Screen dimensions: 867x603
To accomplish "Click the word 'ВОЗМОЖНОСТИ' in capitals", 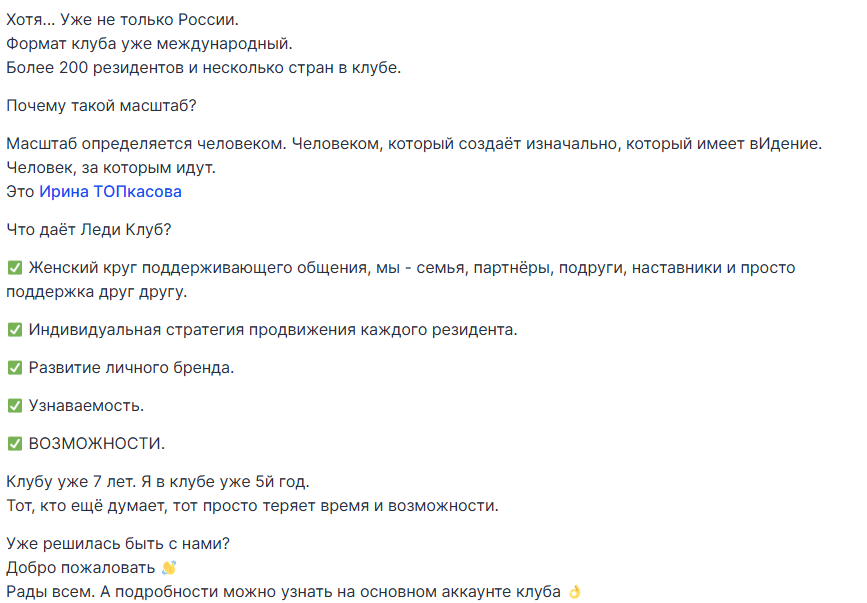I will coord(96,443).
